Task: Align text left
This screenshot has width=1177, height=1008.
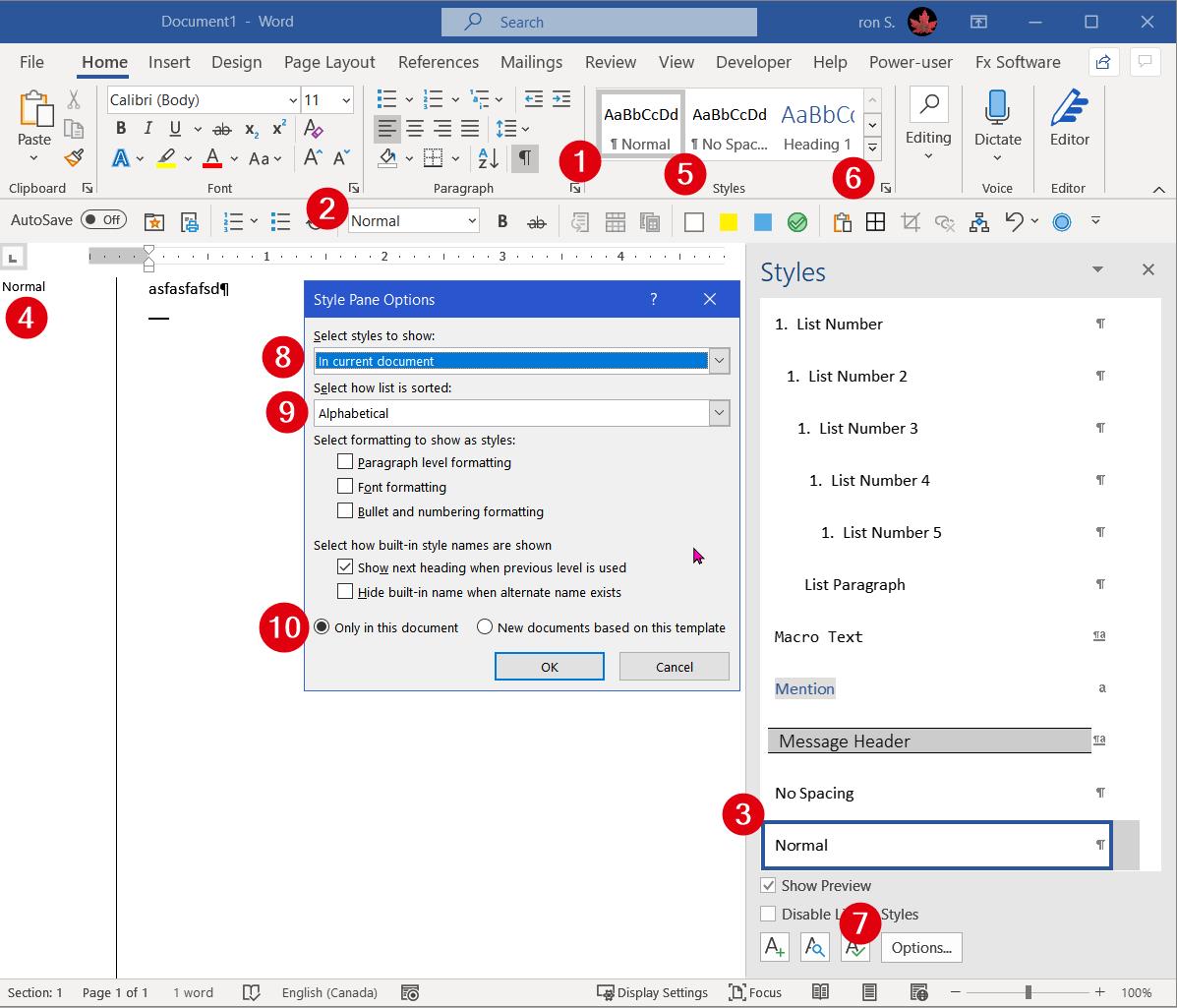Action: pyautogui.click(x=386, y=129)
